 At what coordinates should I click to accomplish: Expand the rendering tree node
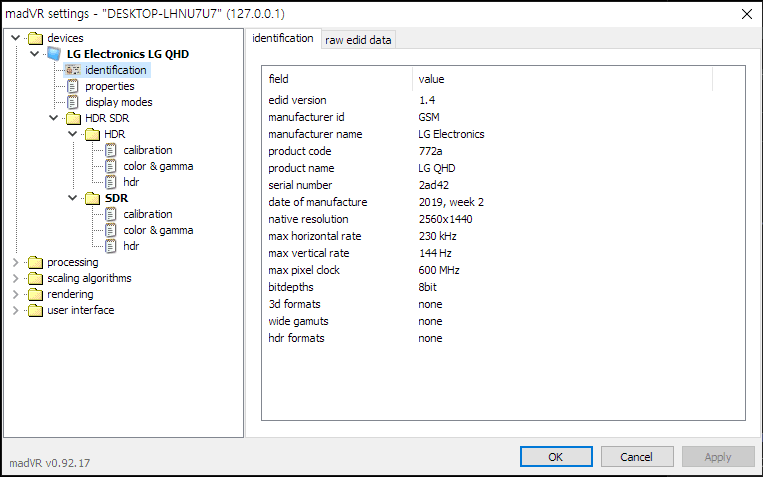[x=16, y=294]
